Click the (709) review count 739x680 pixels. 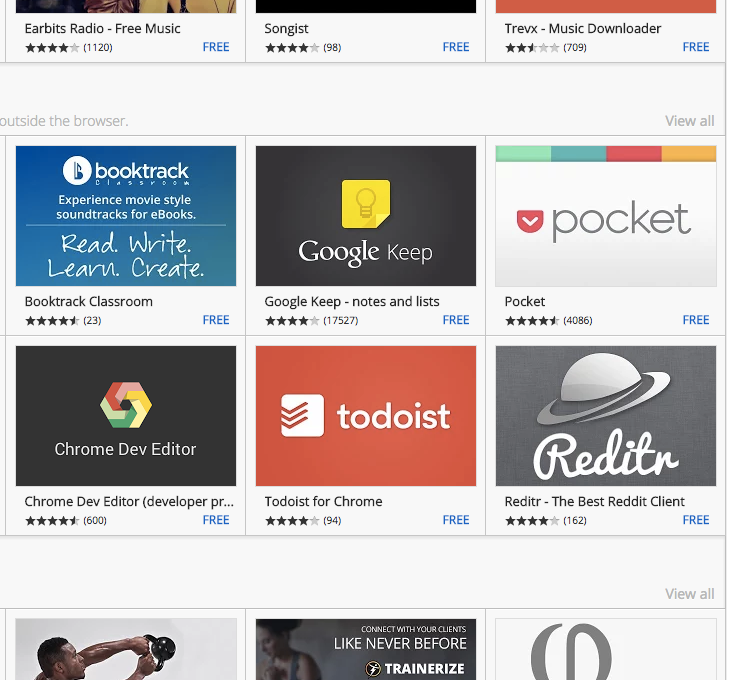(575, 48)
